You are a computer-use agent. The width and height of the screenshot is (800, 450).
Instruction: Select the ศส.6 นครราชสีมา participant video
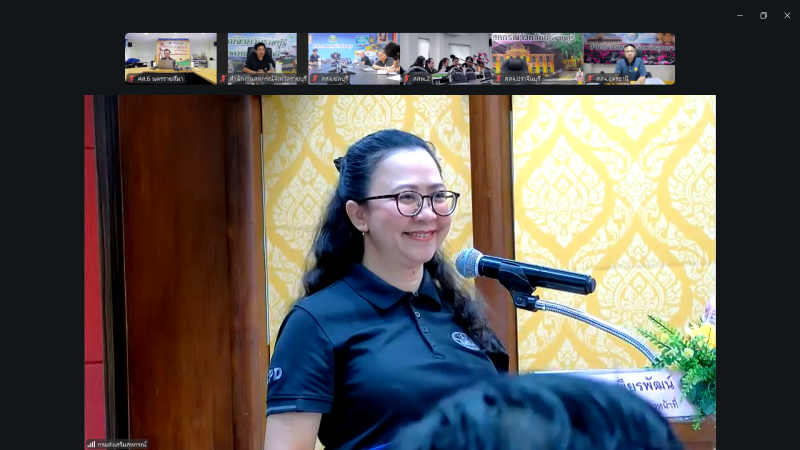[x=170, y=55]
